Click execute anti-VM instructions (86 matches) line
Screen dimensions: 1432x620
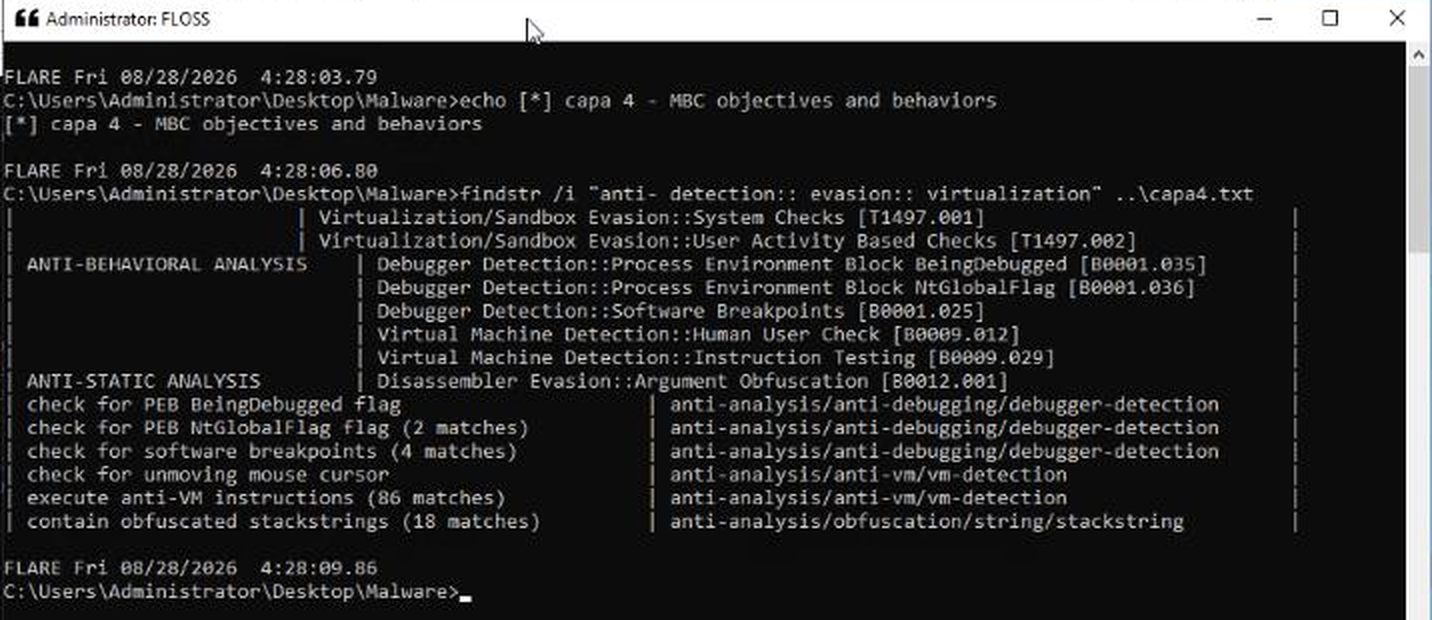(x=266, y=497)
